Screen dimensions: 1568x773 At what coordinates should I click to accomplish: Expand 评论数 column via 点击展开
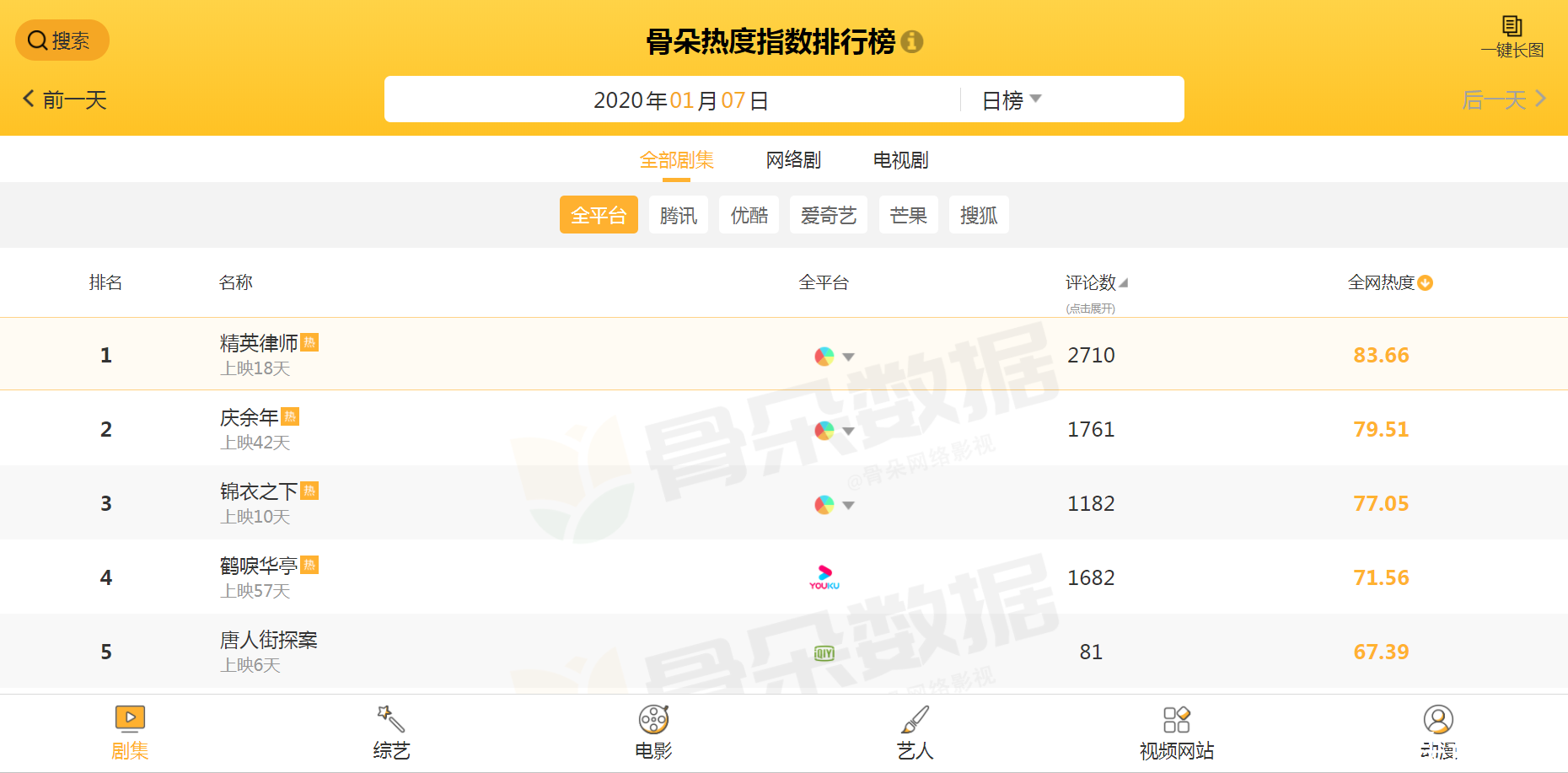click(1092, 308)
